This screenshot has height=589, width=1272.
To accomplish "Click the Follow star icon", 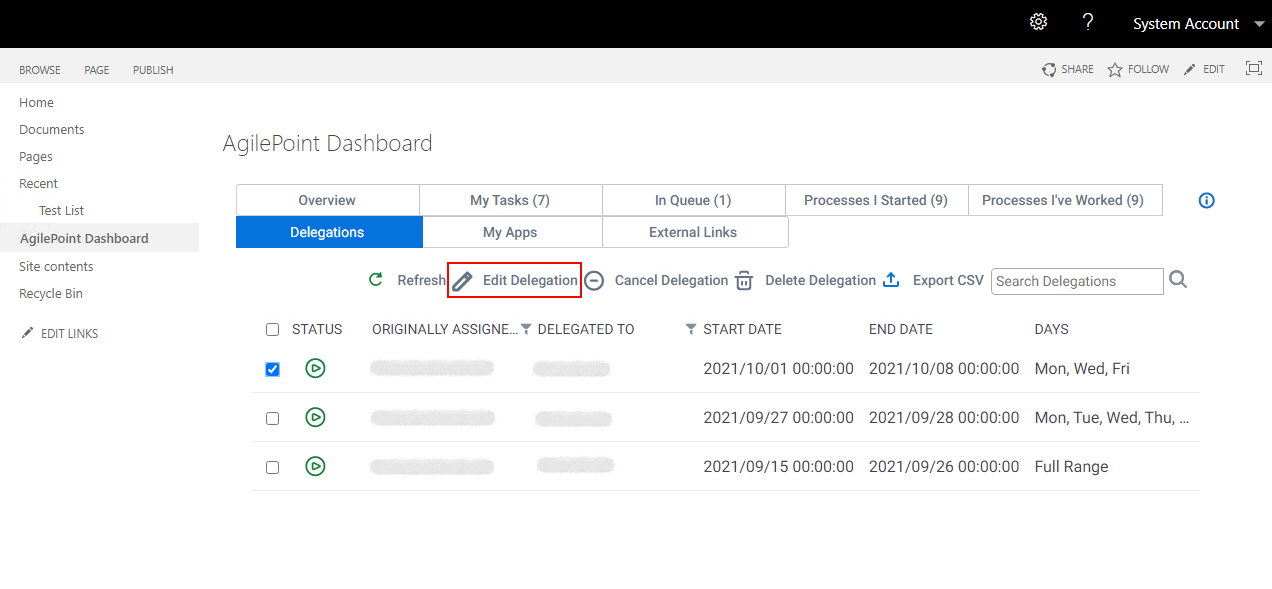I will (x=1115, y=70).
